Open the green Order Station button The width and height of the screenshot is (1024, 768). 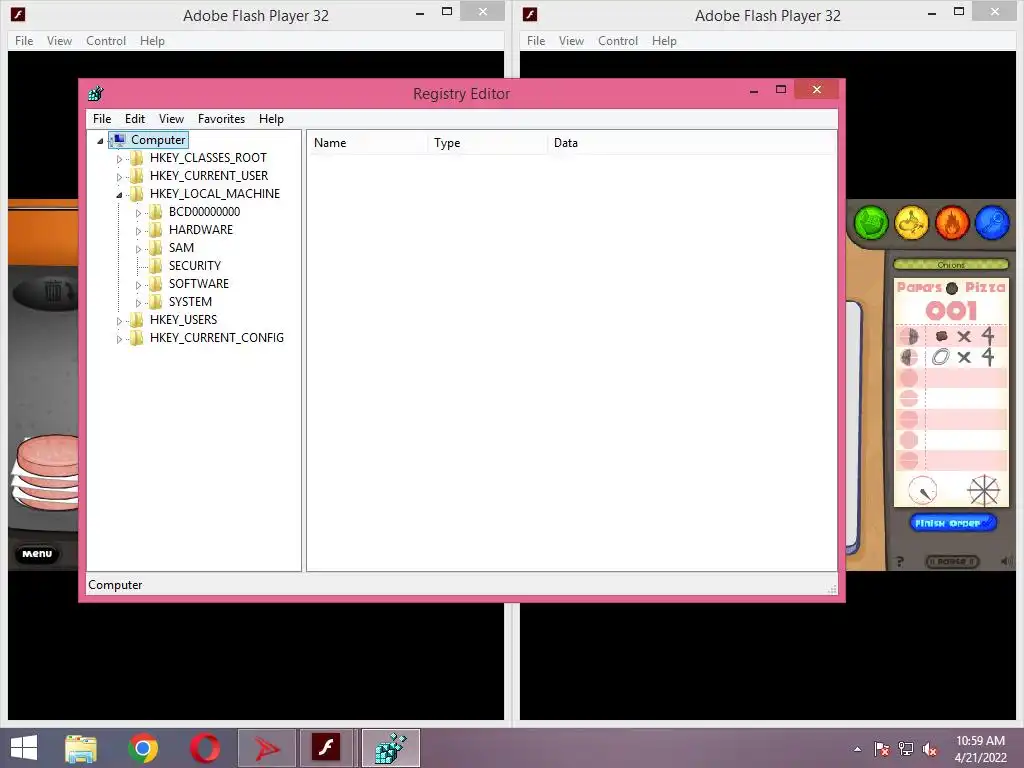[871, 223]
